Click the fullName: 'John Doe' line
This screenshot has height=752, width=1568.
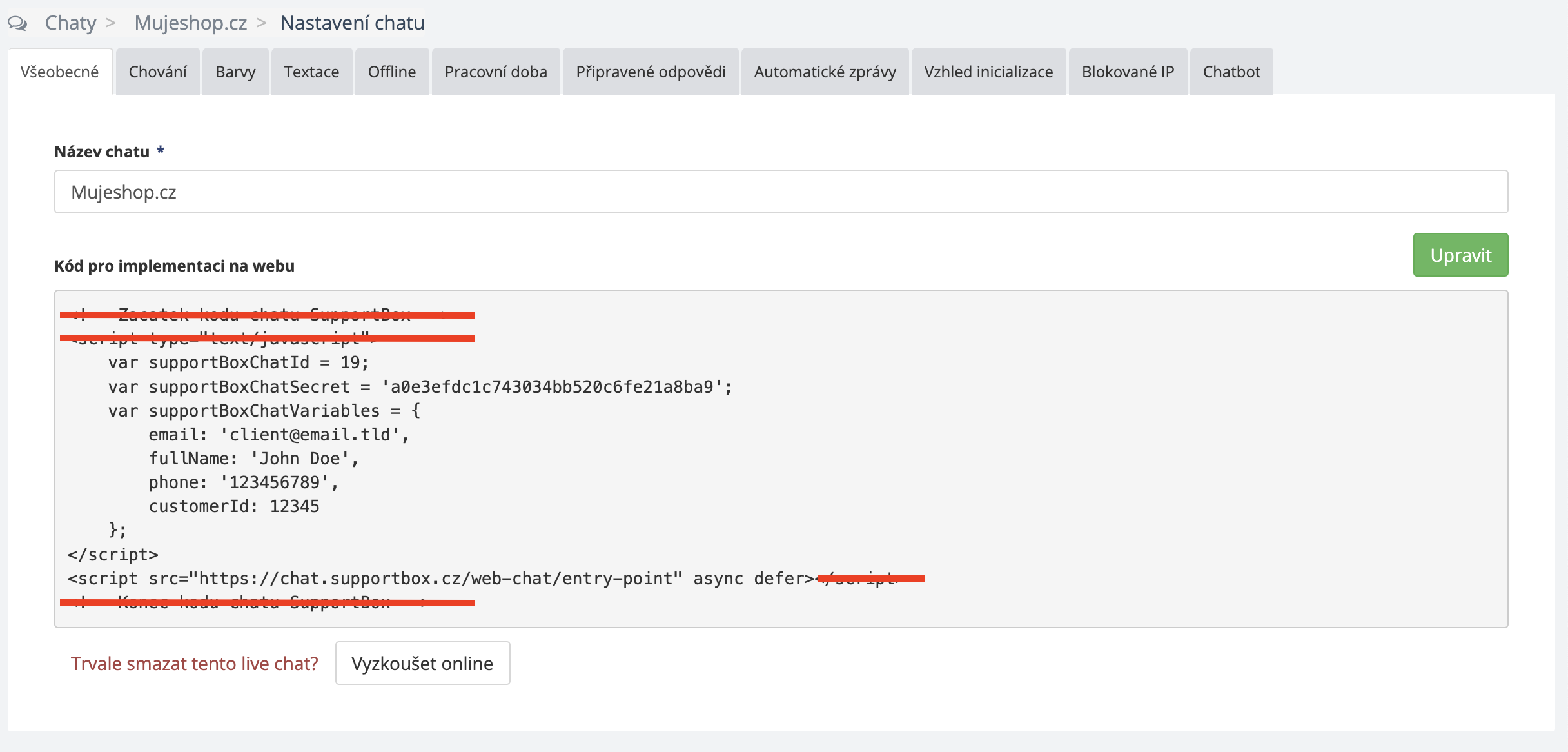[x=253, y=459]
